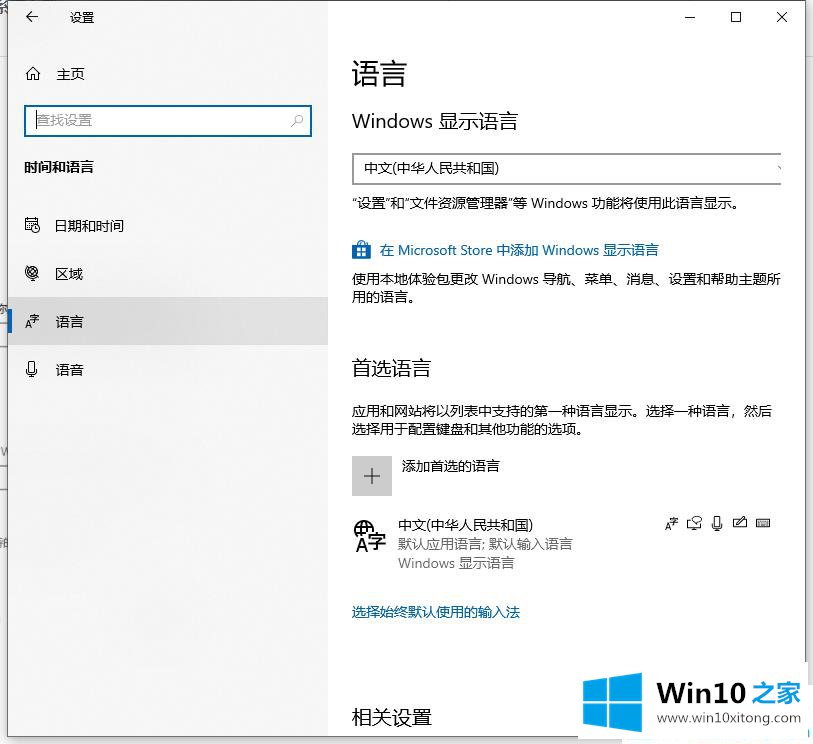Screen dimensions: 813x744
Task: Click 添加首选的语言 label
Action: pyautogui.click(x=450, y=466)
